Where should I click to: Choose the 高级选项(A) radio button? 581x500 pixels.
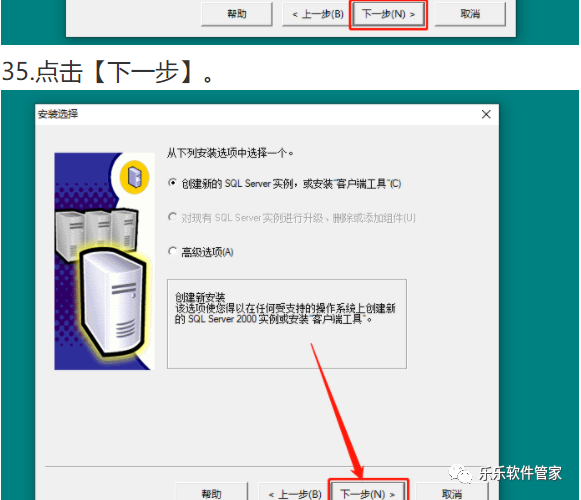pos(172,251)
